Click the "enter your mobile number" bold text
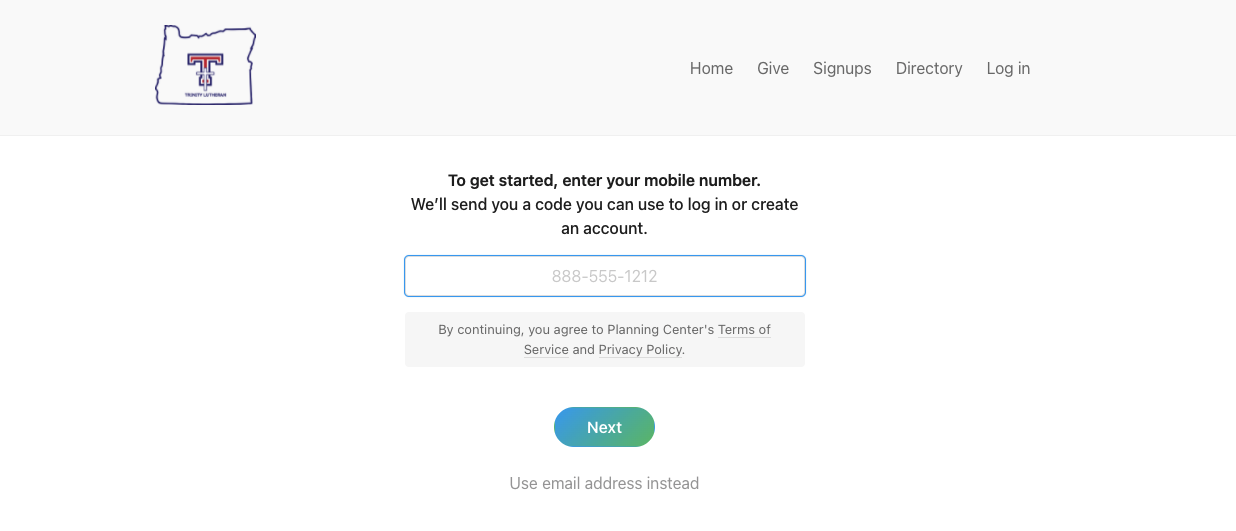The width and height of the screenshot is (1236, 531). (x=661, y=181)
